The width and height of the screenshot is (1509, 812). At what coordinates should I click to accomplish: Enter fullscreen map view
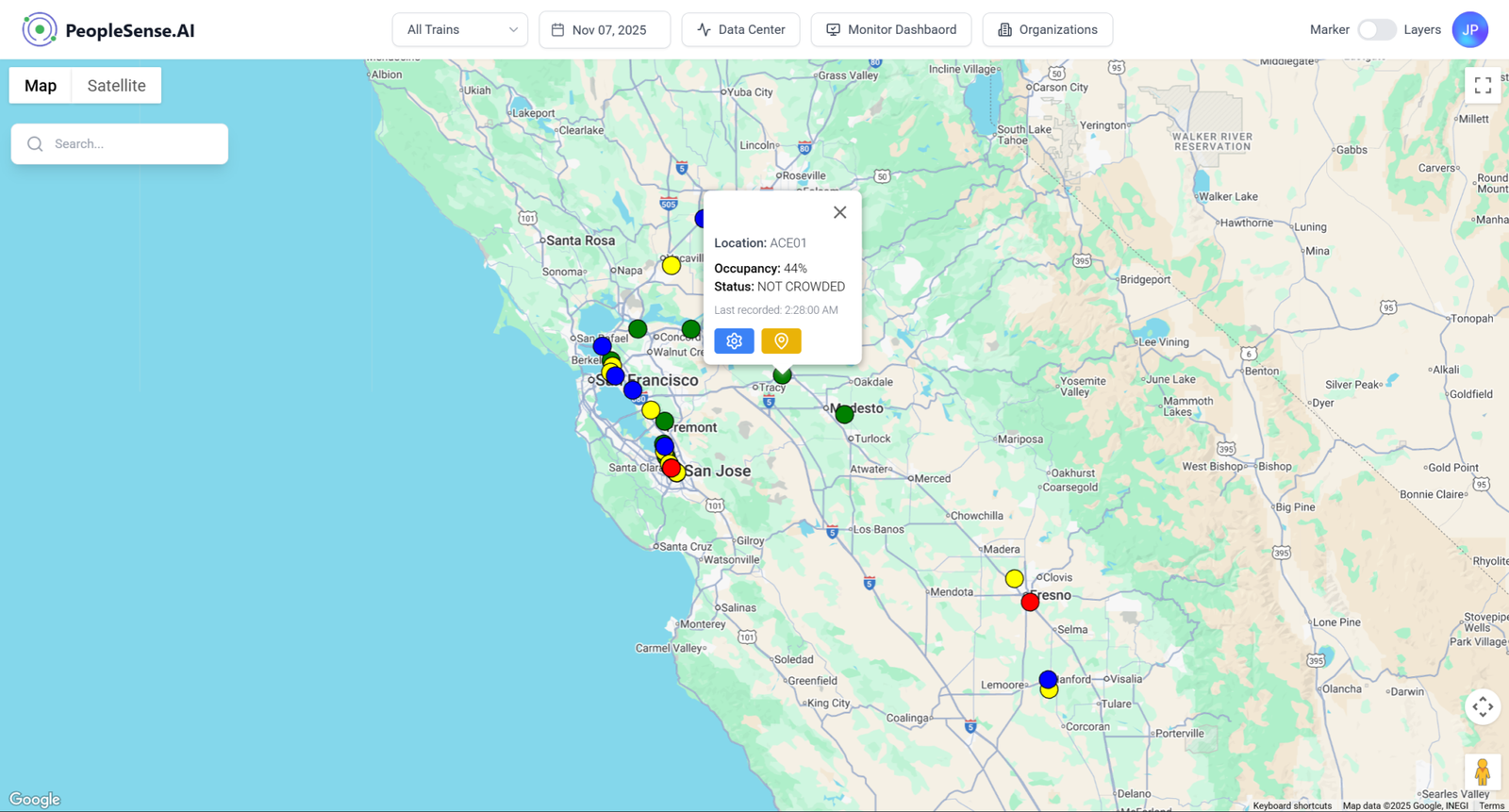tap(1483, 86)
